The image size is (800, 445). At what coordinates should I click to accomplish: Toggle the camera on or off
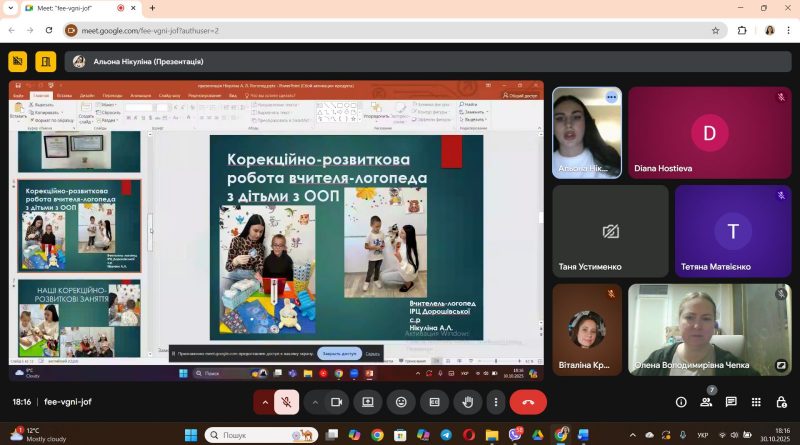tap(336, 402)
